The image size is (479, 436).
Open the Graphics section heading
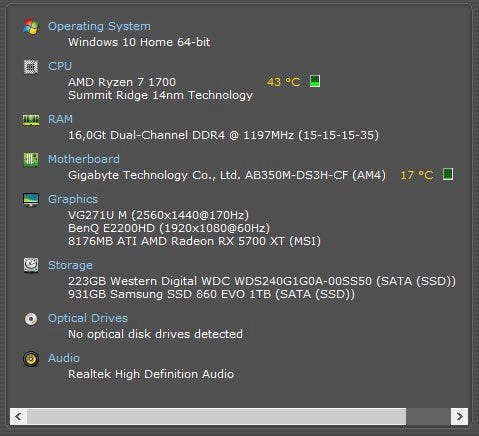point(73,199)
